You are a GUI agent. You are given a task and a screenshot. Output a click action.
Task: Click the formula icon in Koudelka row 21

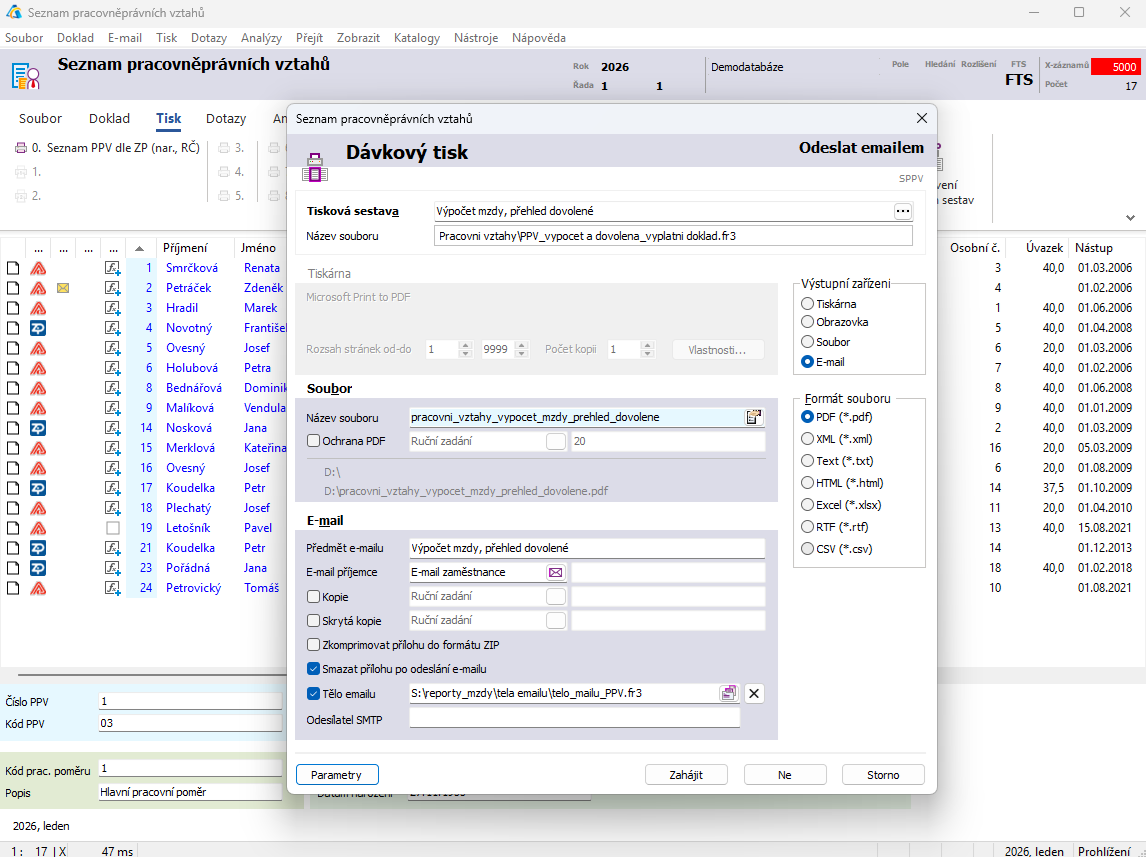(x=112, y=548)
